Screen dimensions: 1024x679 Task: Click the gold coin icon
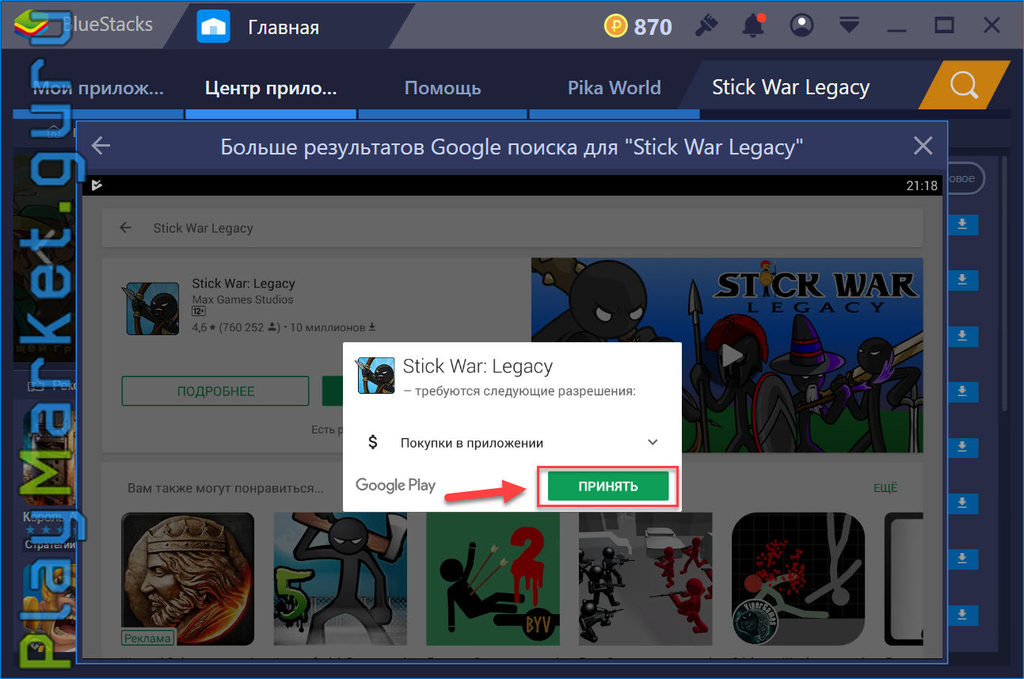coord(615,26)
